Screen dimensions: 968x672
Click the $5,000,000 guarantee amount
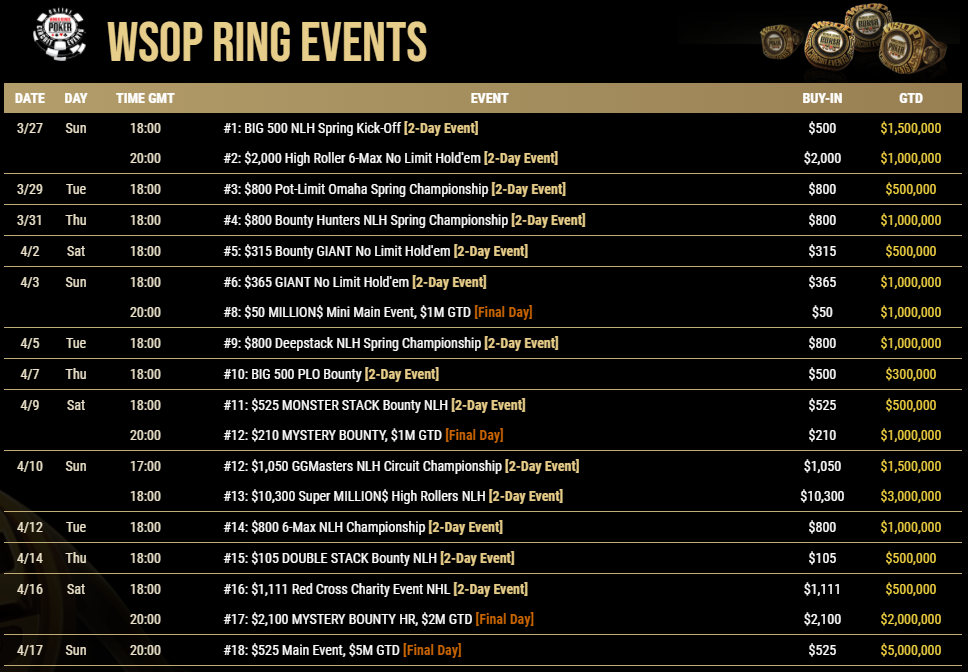911,650
